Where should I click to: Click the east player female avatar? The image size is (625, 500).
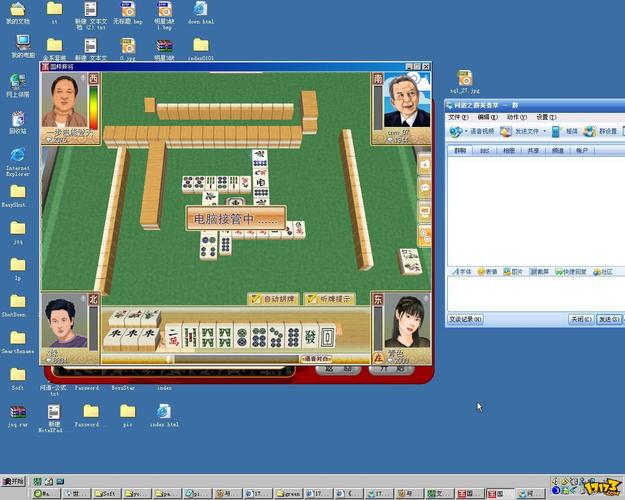click(x=407, y=321)
